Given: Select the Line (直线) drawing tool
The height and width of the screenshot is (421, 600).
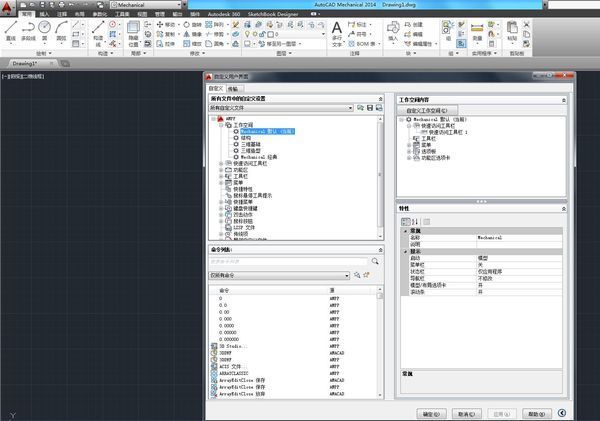Looking at the screenshot, I should click(x=11, y=30).
